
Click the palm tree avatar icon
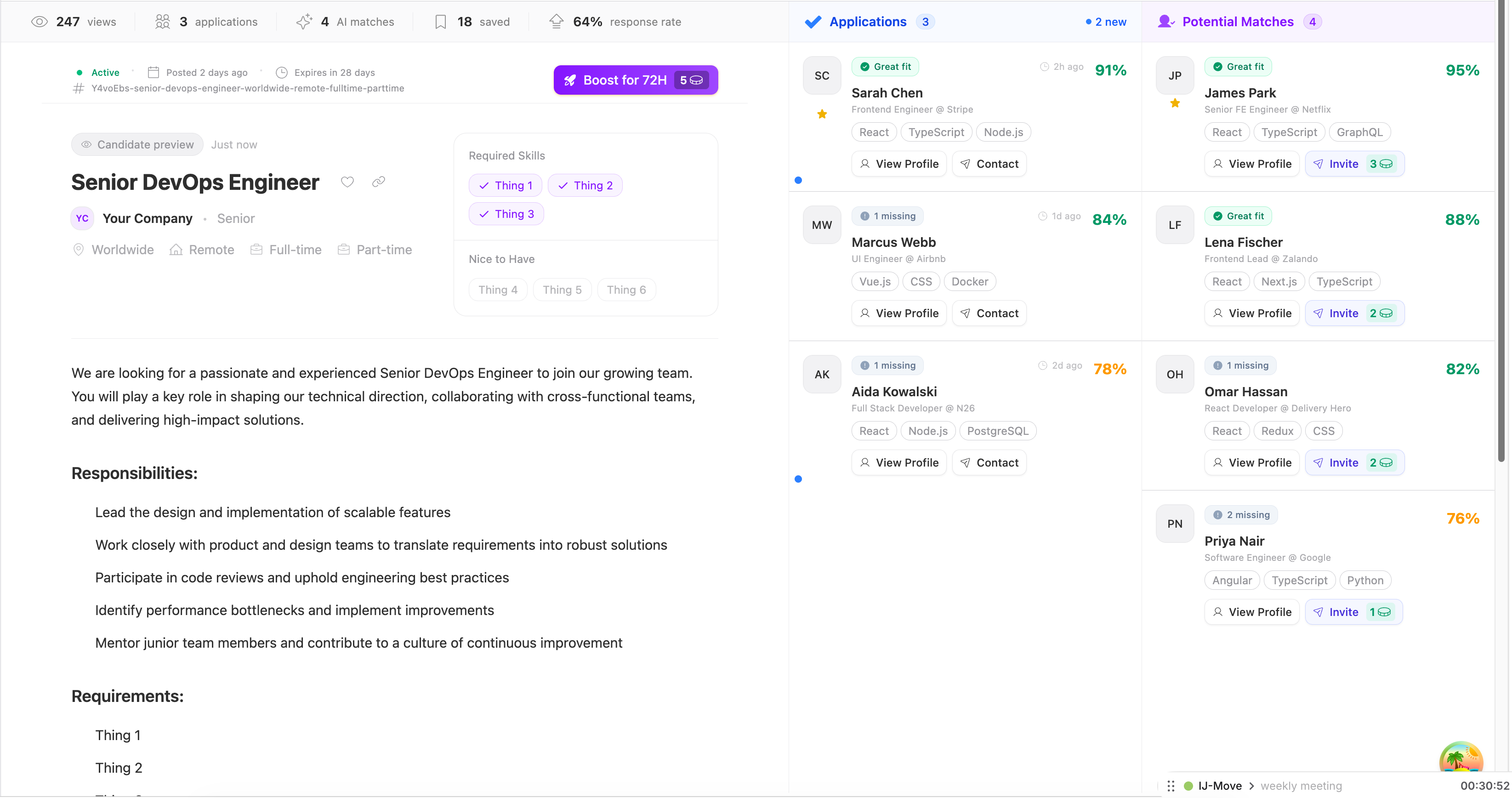tap(1461, 758)
